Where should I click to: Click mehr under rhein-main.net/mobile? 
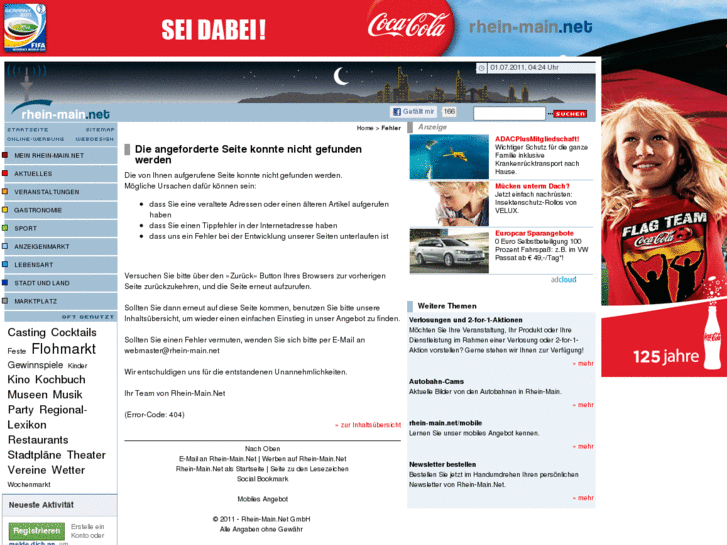click(583, 447)
